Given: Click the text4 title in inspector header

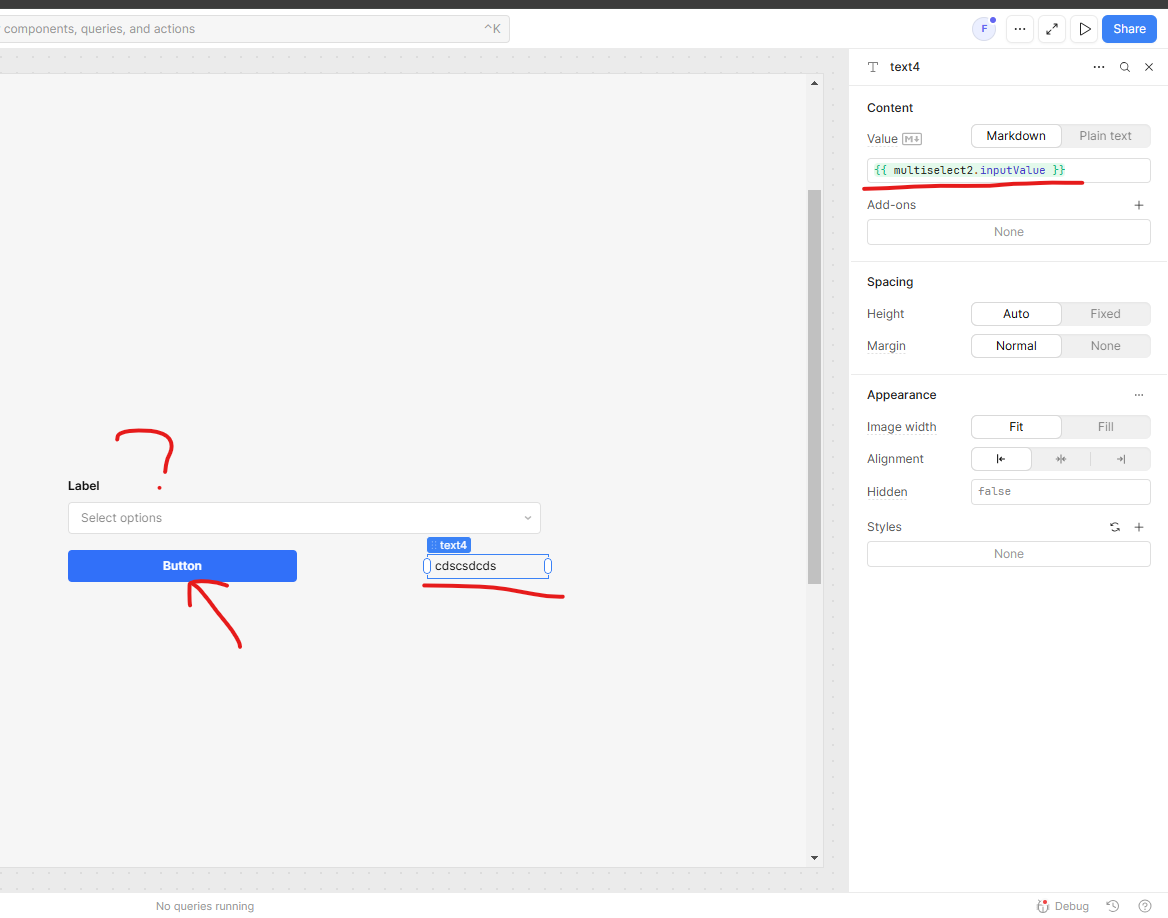Looking at the screenshot, I should click(x=904, y=67).
